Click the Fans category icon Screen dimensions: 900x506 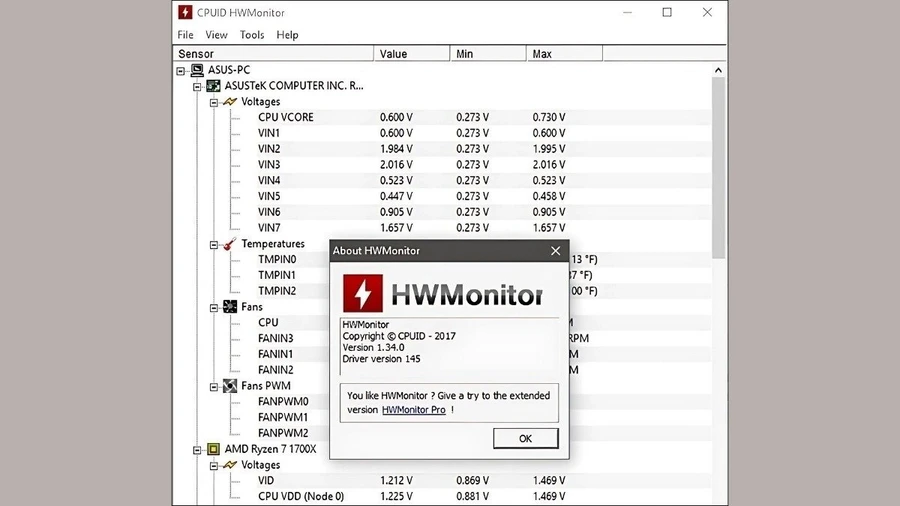pos(230,307)
